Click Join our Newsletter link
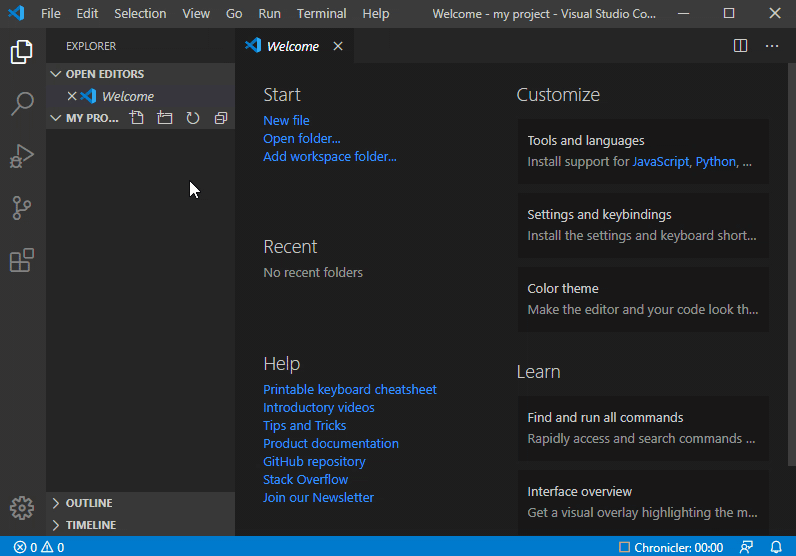The width and height of the screenshot is (796, 556). (318, 498)
